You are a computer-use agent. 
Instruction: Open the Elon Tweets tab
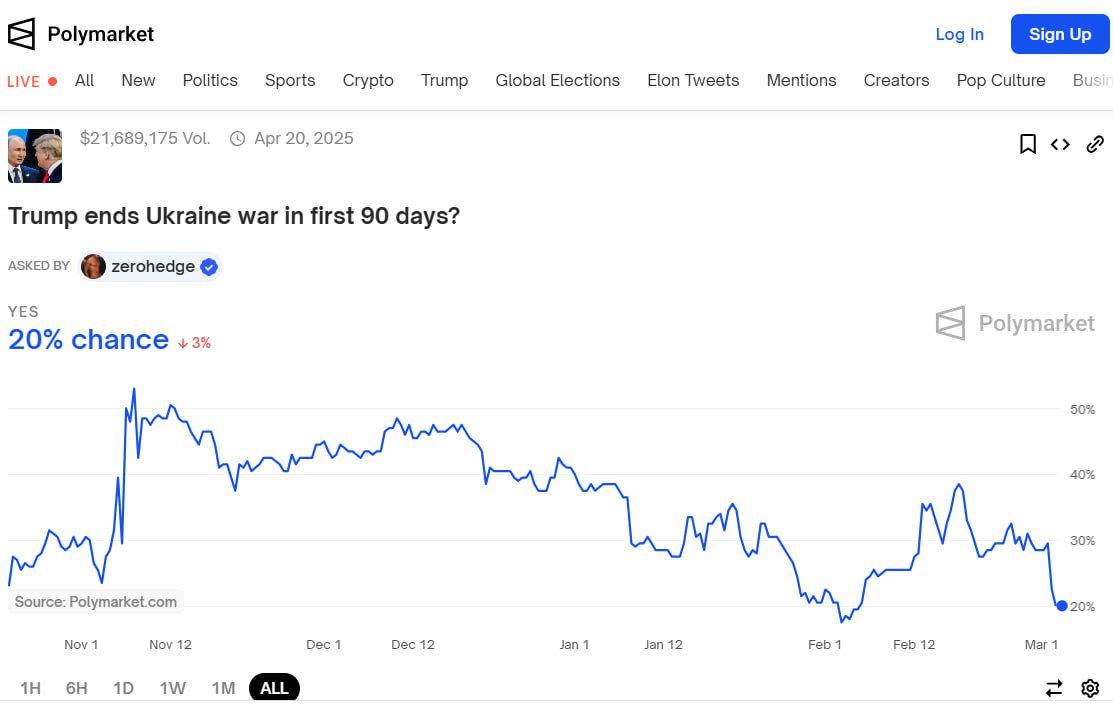[x=693, y=80]
